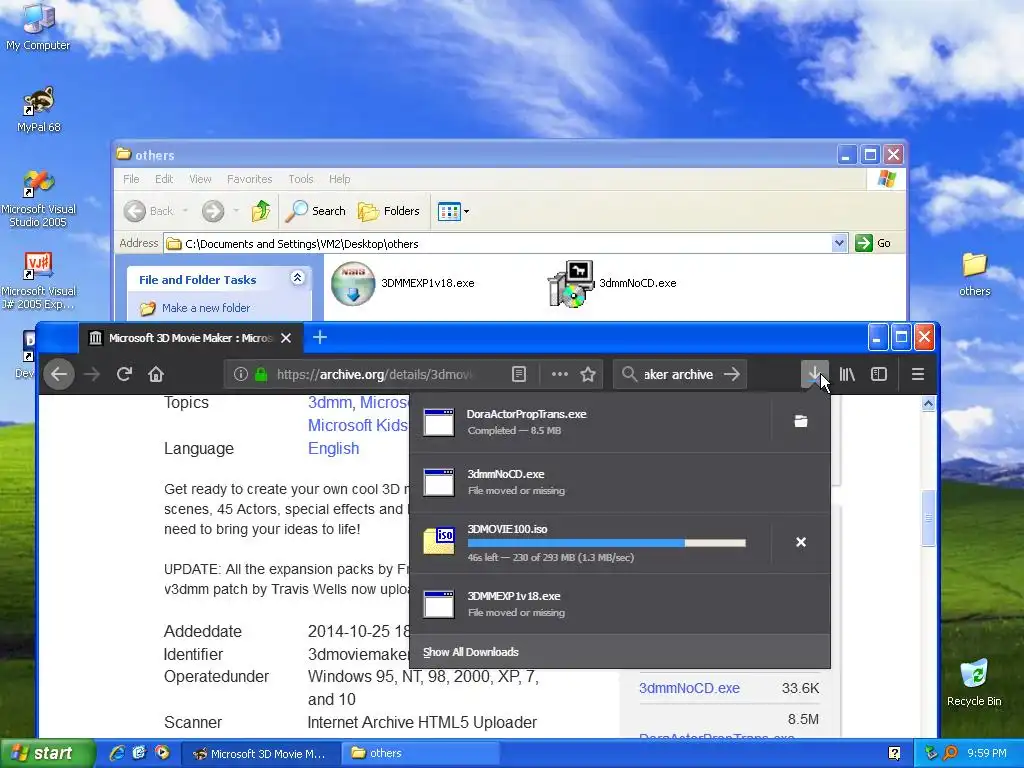Click the Explorer address path field
The image size is (1024, 768).
tap(498, 244)
